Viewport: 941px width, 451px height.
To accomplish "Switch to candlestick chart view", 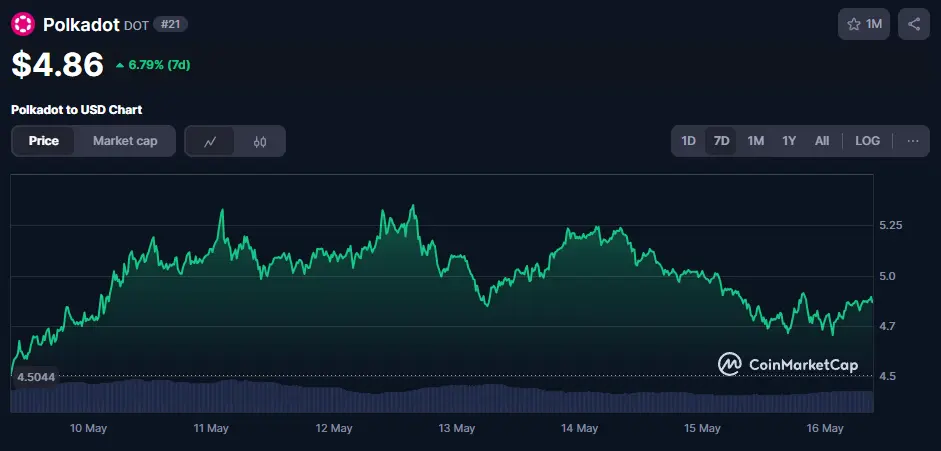I will point(260,142).
